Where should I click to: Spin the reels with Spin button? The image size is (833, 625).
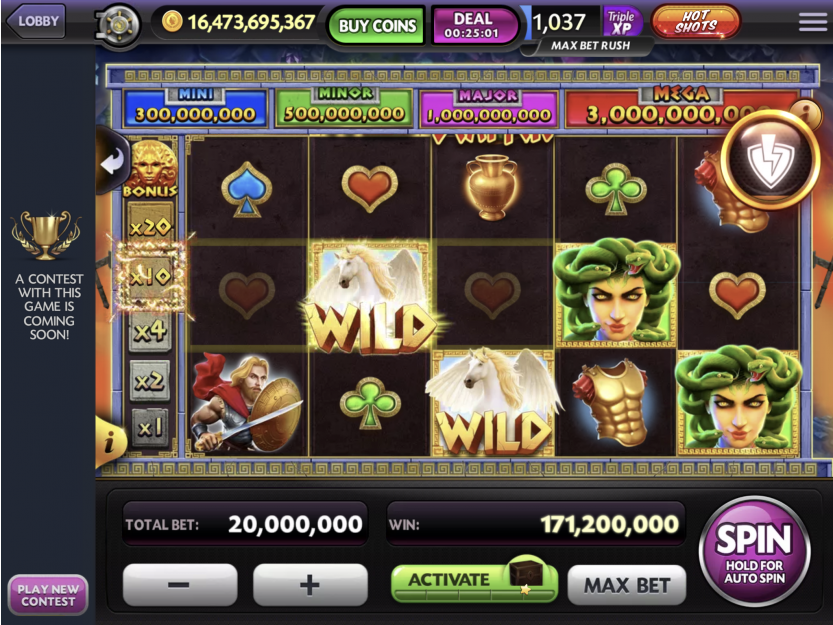(x=754, y=551)
